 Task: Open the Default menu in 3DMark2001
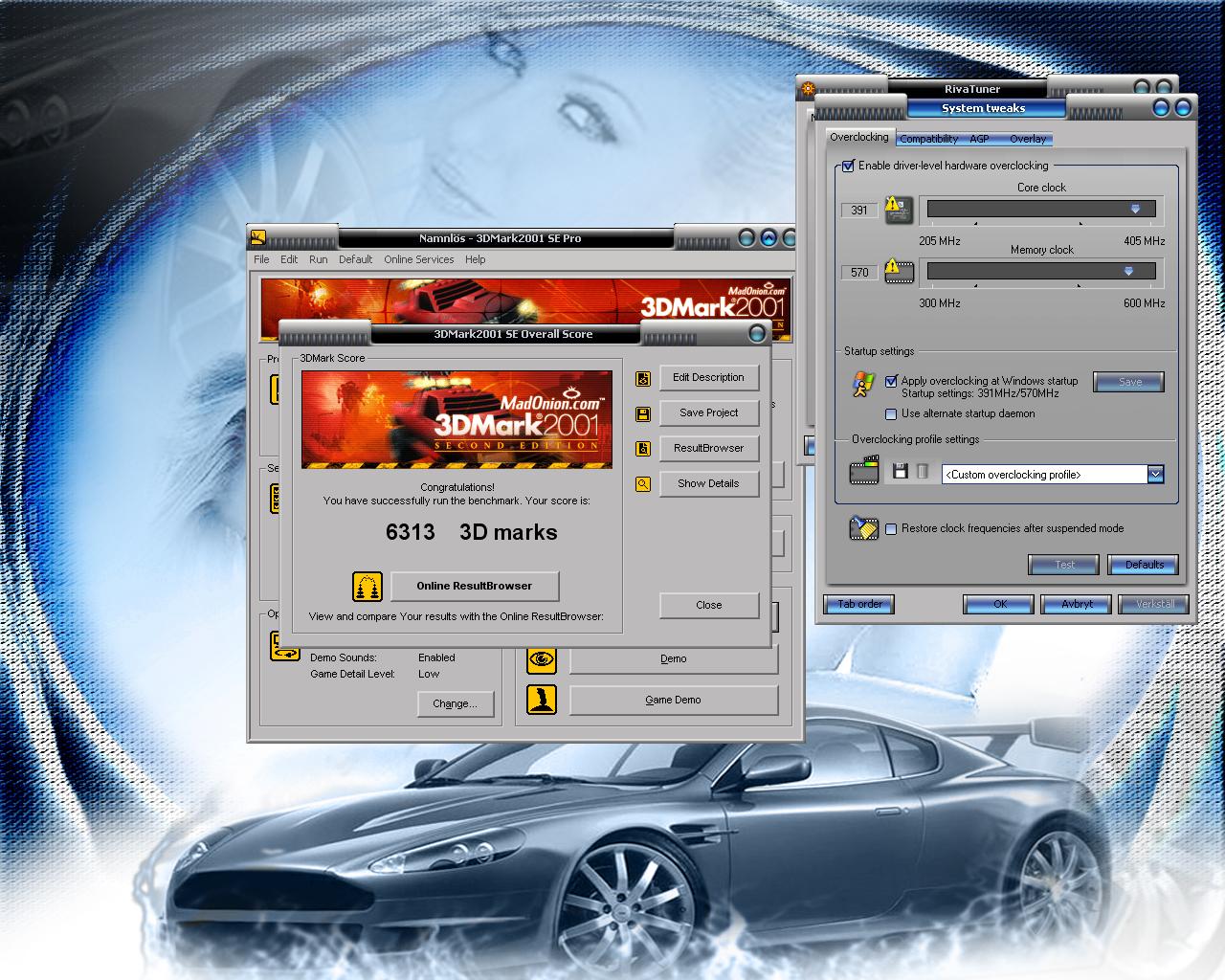355,259
